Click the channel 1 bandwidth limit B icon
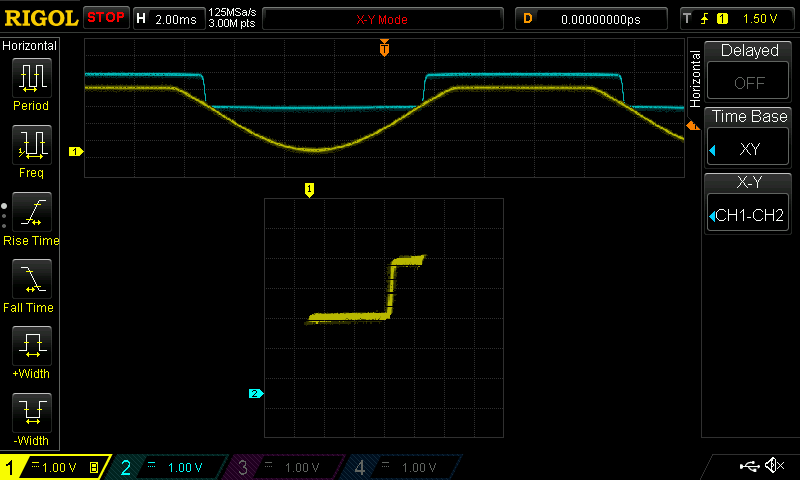 [94, 467]
